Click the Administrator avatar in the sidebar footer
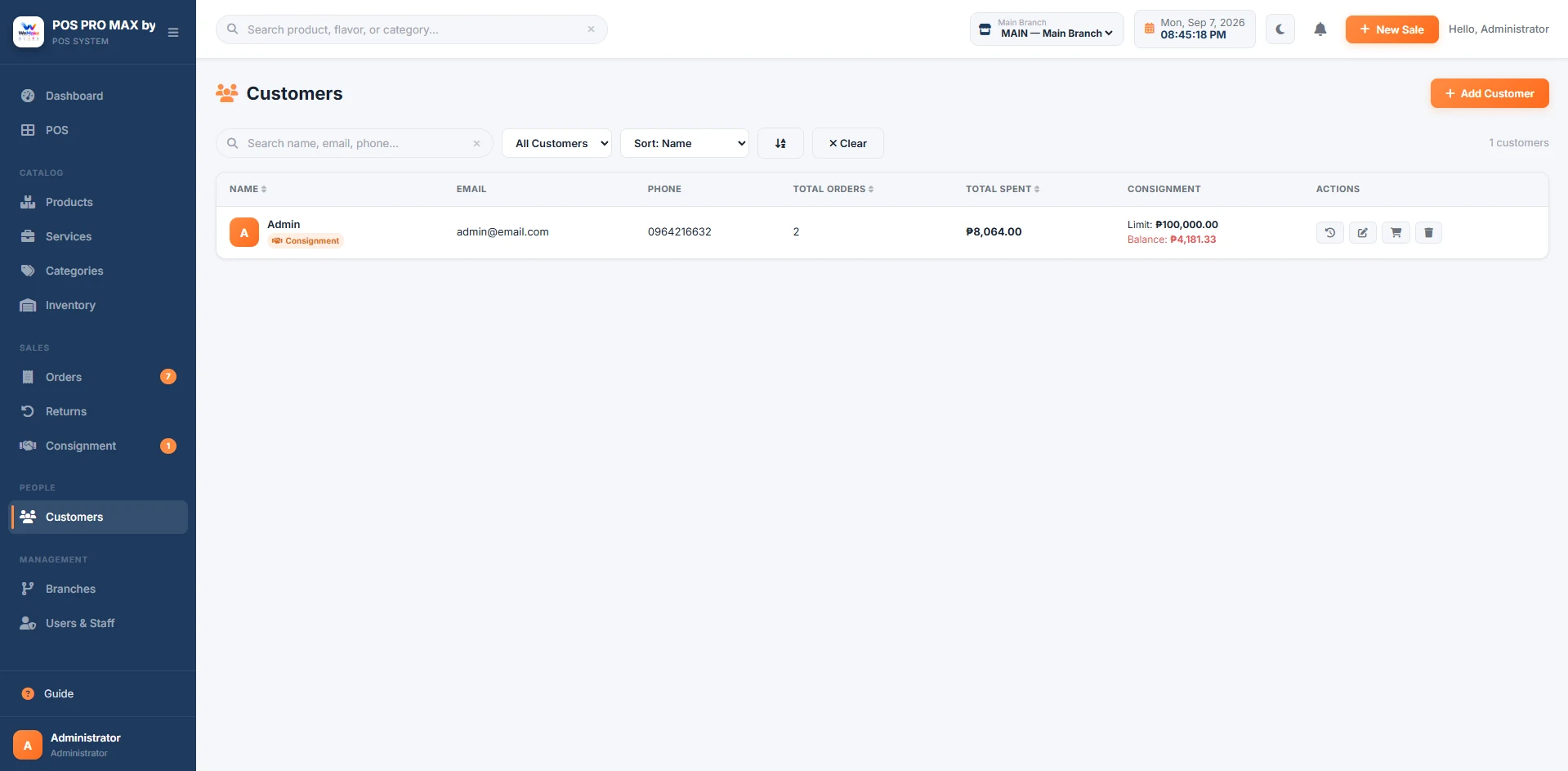This screenshot has width=1568, height=771. [28, 745]
